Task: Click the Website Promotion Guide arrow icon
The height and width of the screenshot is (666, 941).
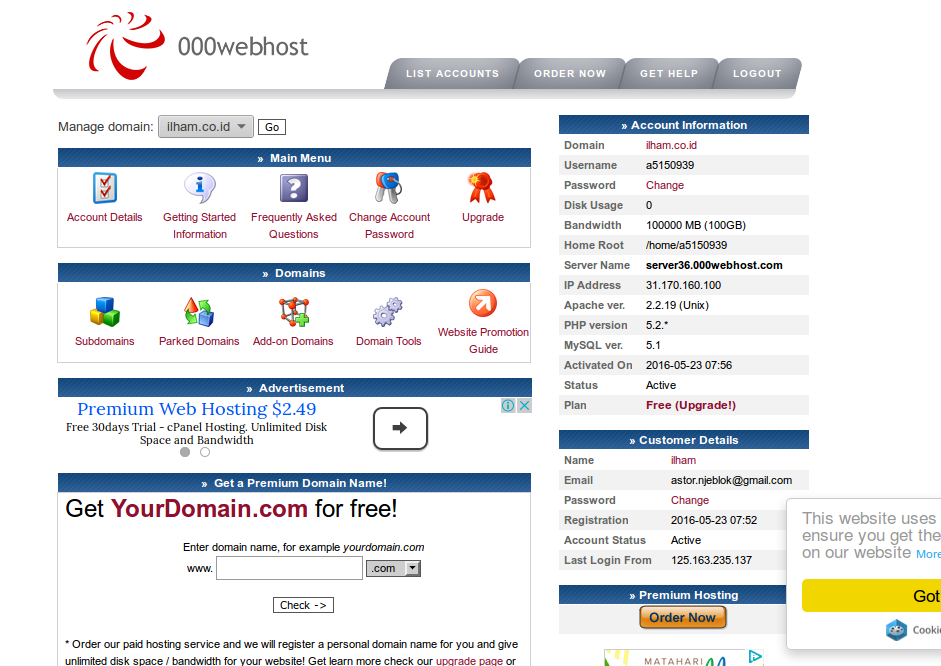Action: click(x=483, y=303)
